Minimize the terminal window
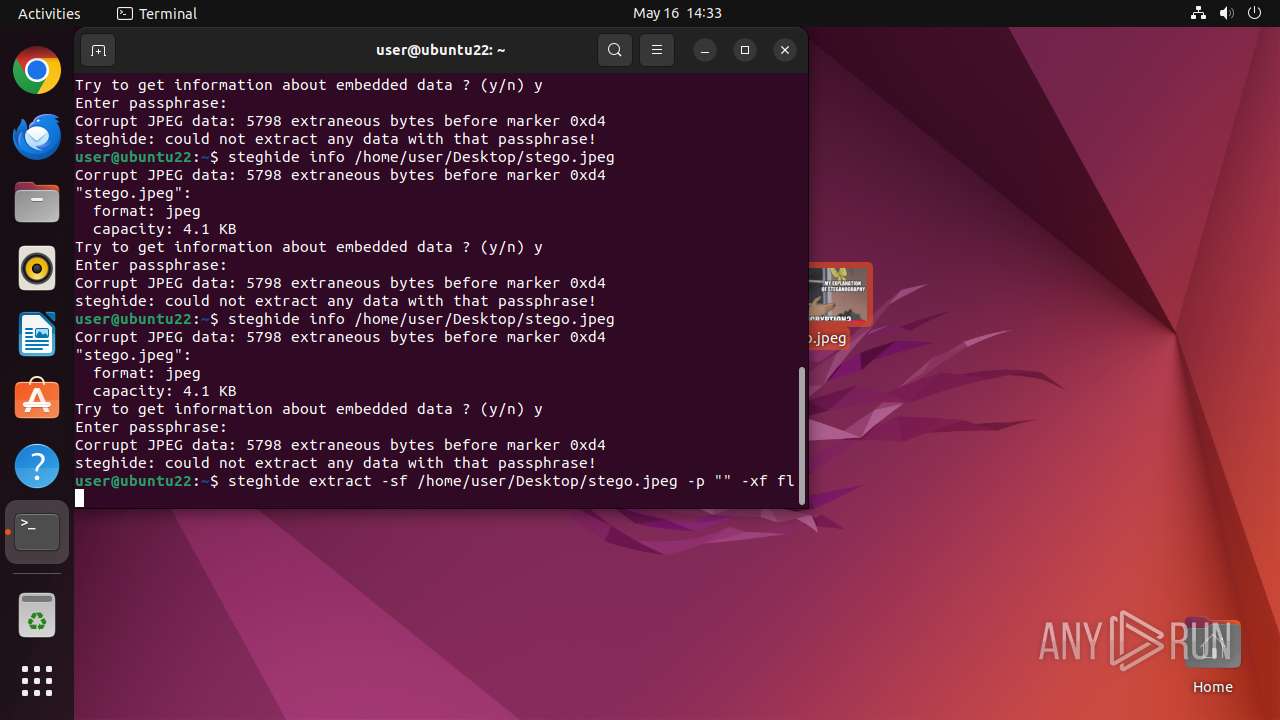The height and width of the screenshot is (720, 1280). point(705,50)
